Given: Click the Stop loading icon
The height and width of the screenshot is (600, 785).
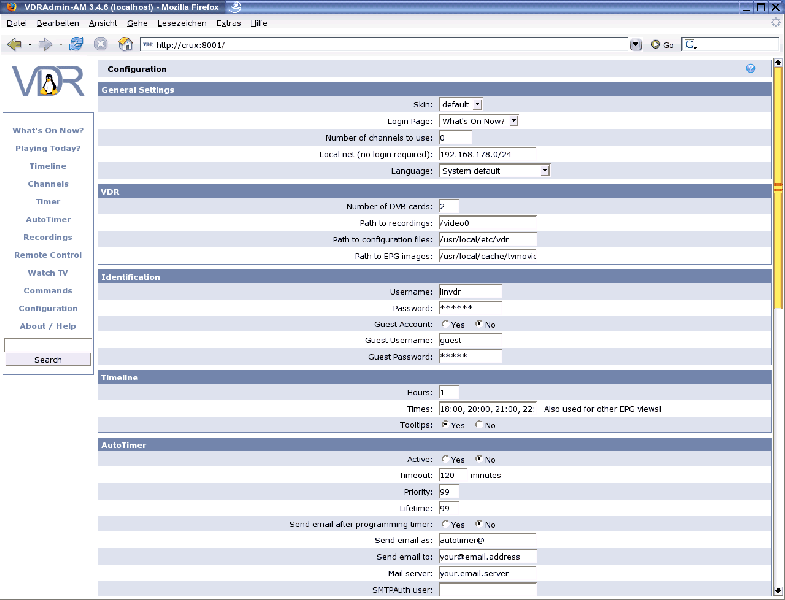Looking at the screenshot, I should pyautogui.click(x=101, y=44).
